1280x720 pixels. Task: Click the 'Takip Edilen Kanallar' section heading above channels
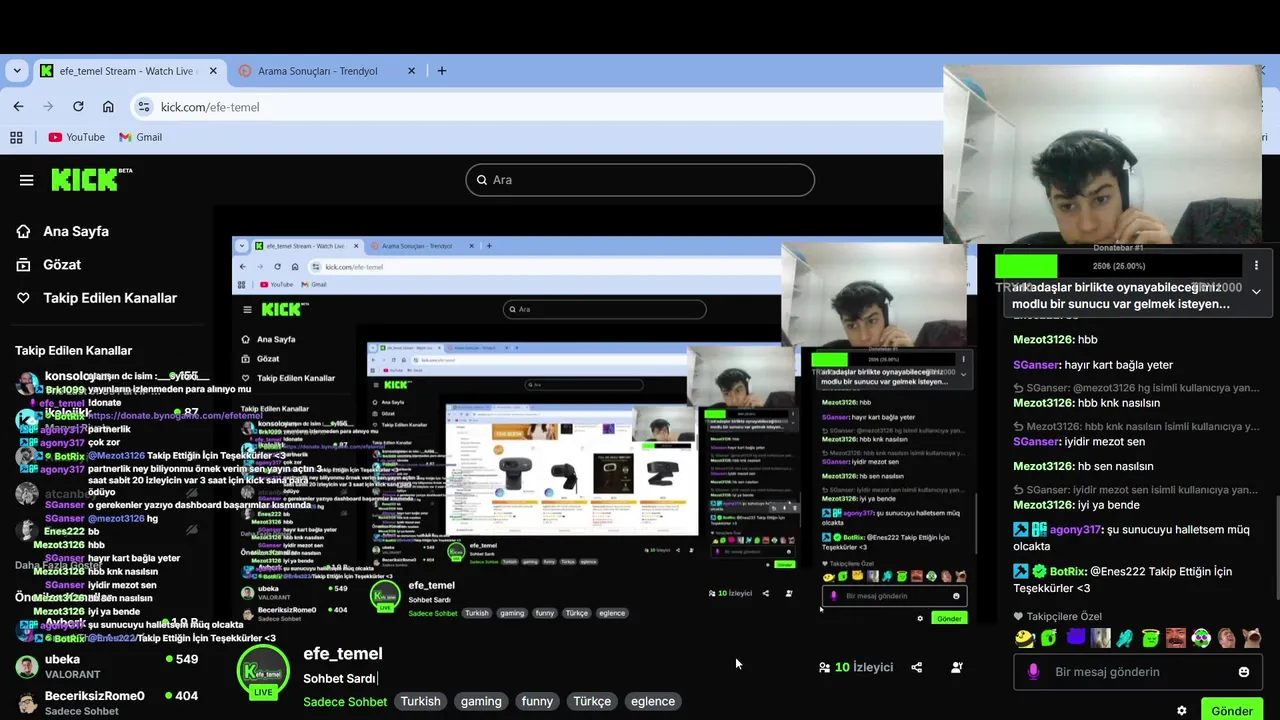click(73, 351)
